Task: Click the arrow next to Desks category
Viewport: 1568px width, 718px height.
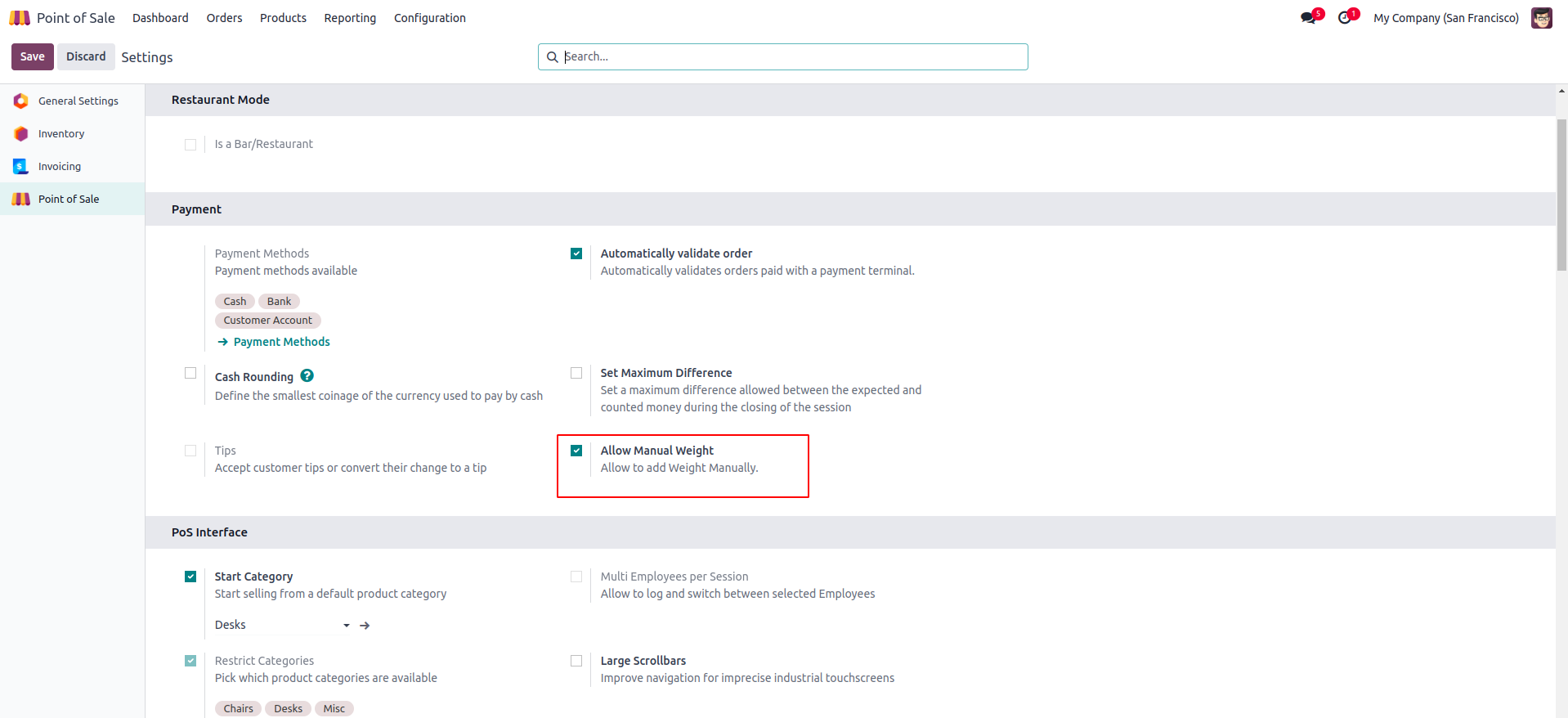Action: pos(365,626)
